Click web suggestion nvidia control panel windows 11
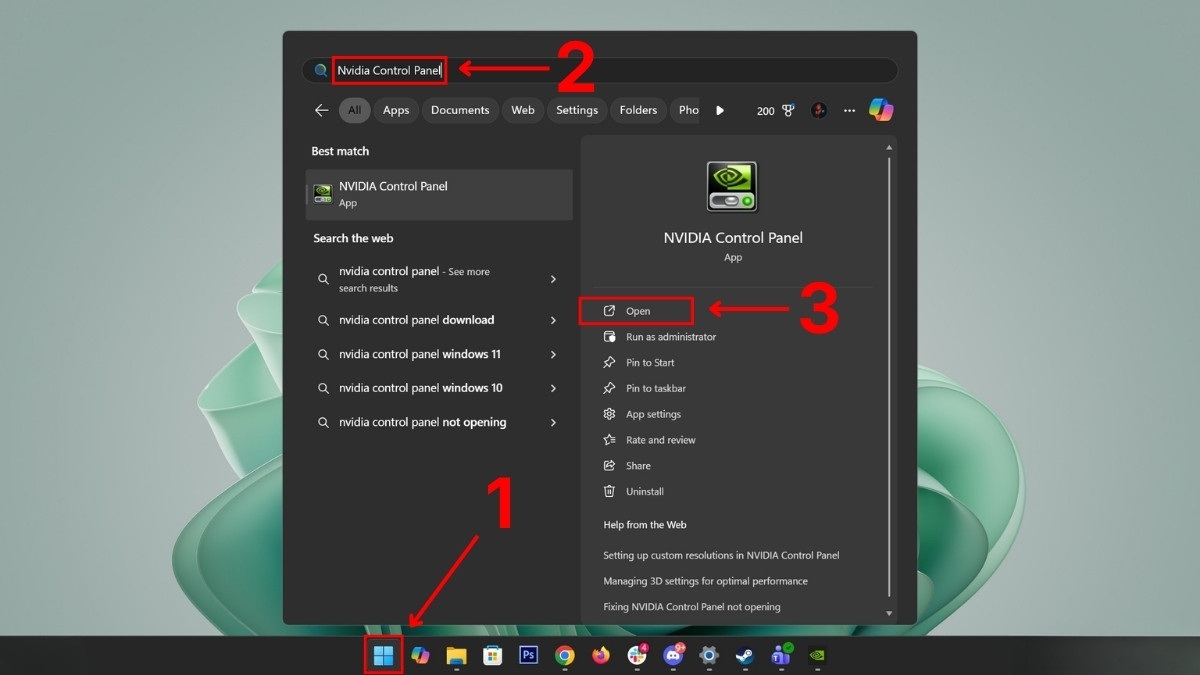 [420, 354]
